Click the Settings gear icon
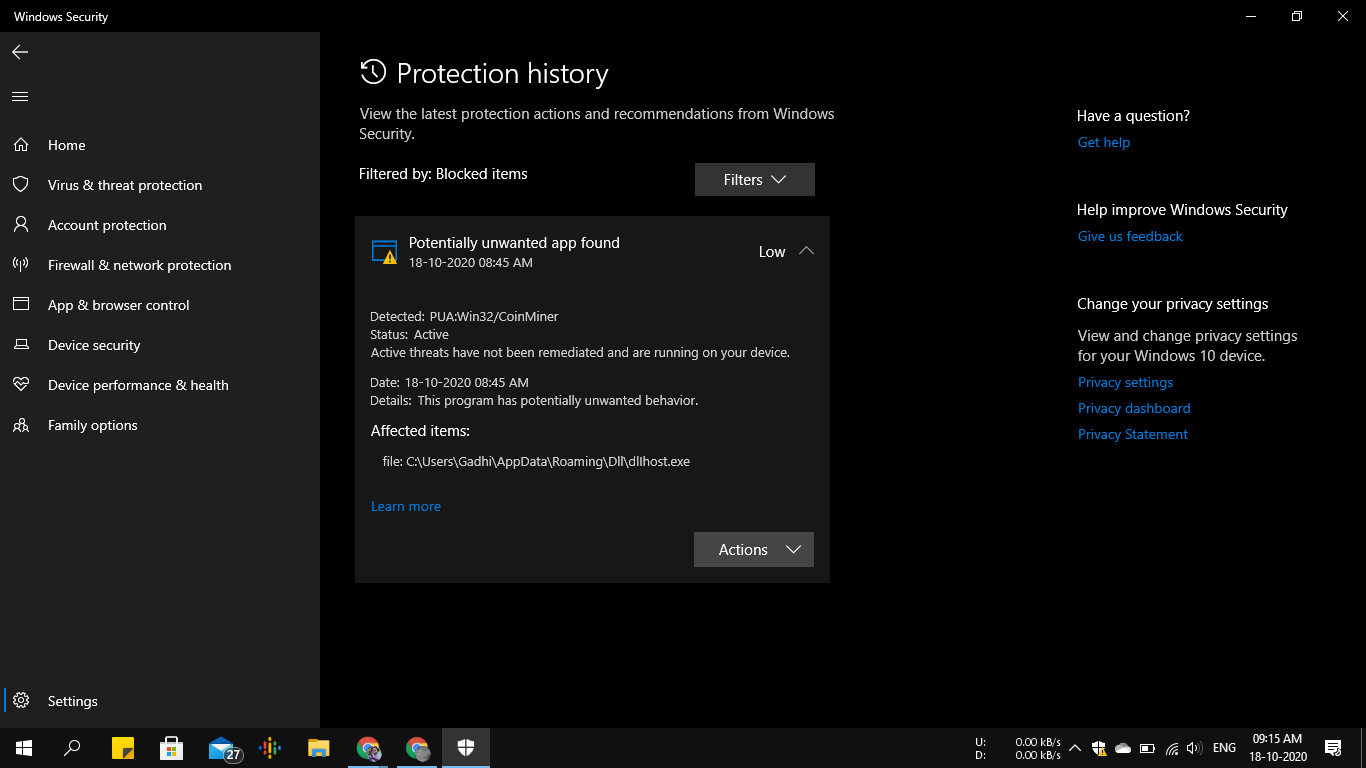 coord(21,701)
